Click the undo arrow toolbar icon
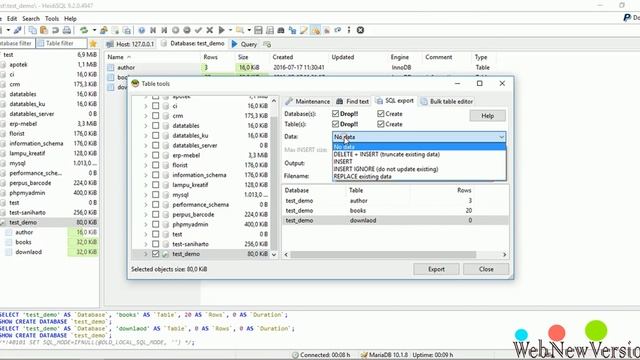The width and height of the screenshot is (640, 360). pyautogui.click(x=55, y=30)
